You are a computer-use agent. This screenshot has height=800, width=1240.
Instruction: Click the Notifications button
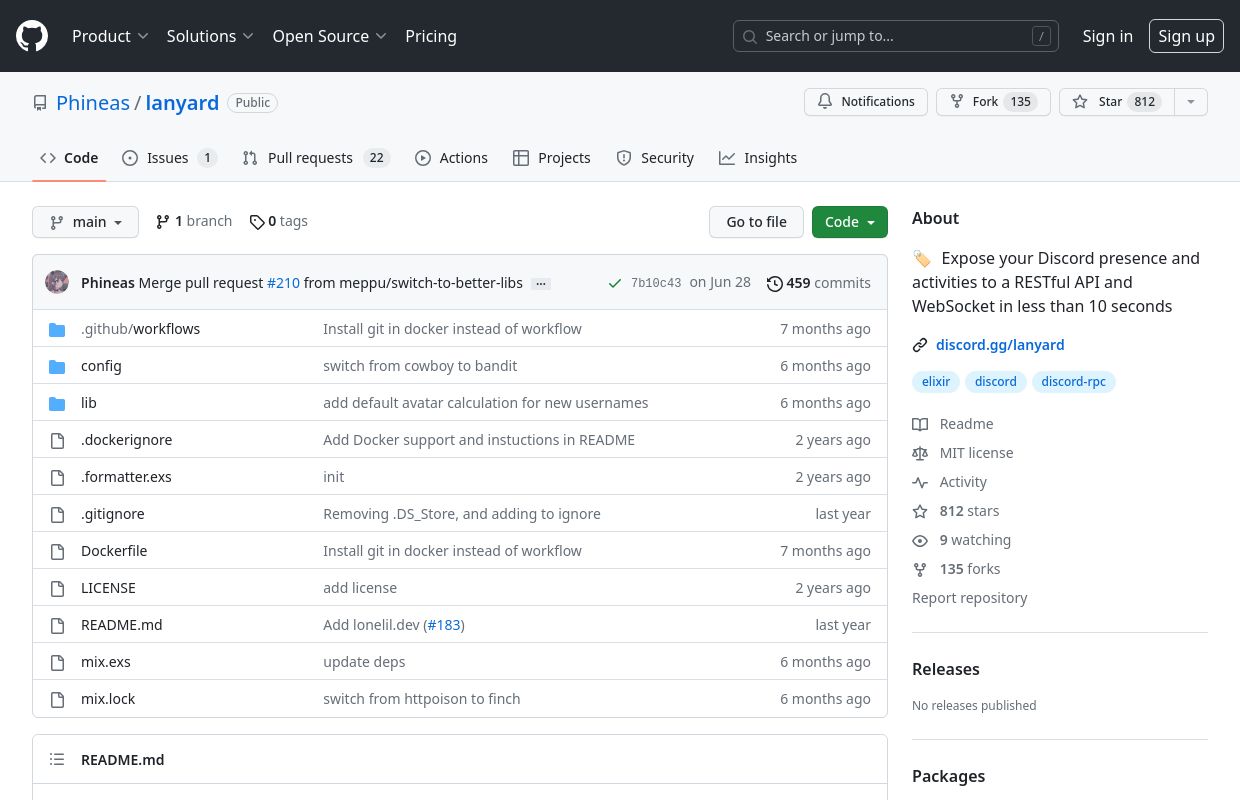click(x=866, y=102)
